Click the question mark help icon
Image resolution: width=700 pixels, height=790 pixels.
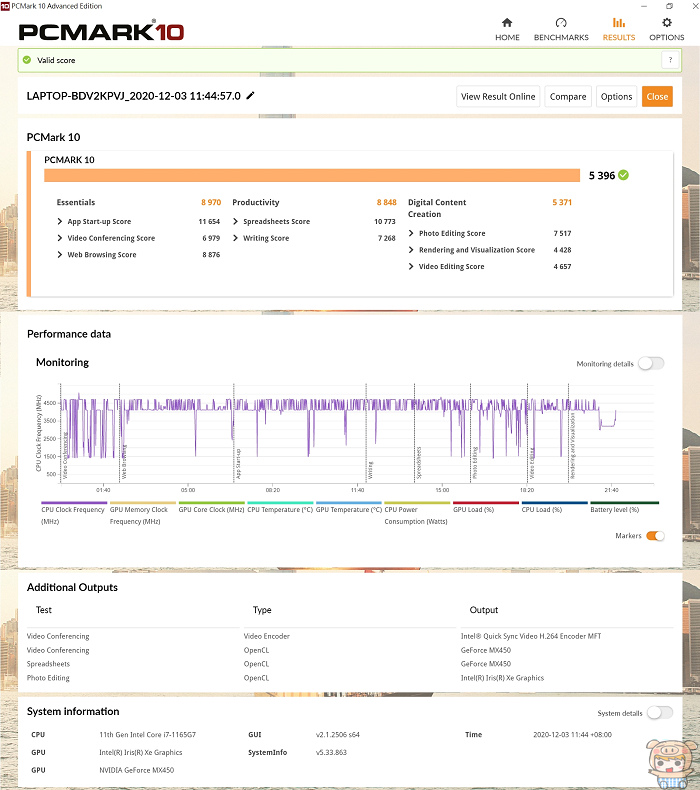pos(670,60)
